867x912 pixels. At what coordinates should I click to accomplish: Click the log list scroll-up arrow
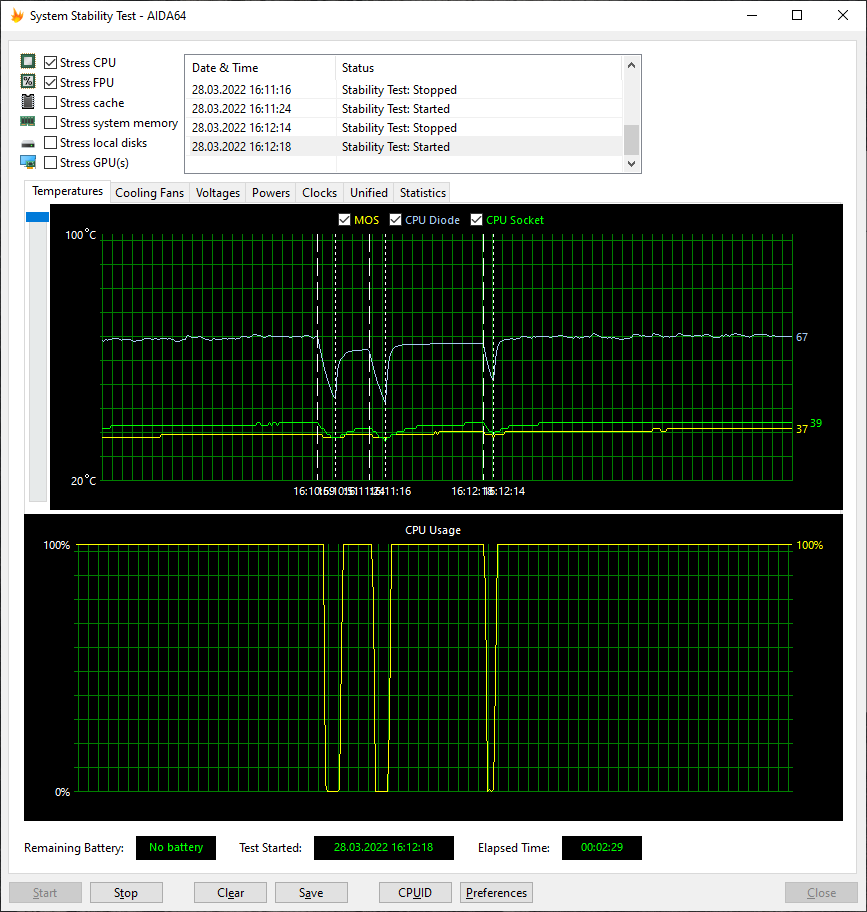pos(631,66)
